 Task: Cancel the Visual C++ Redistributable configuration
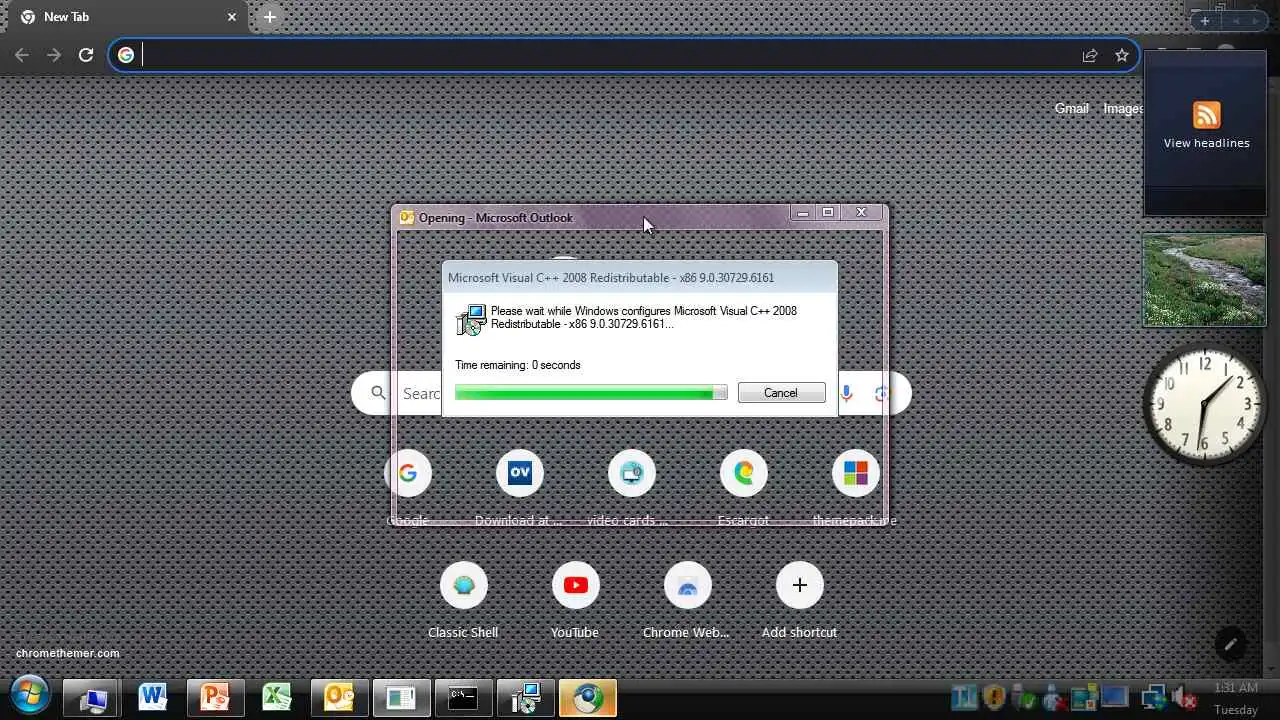tap(781, 393)
